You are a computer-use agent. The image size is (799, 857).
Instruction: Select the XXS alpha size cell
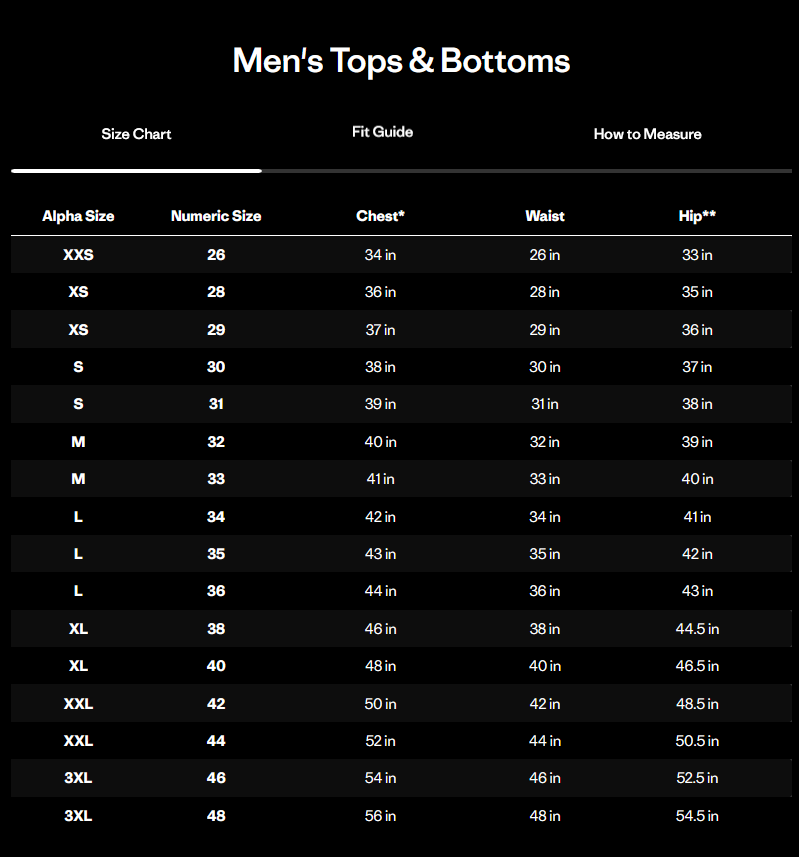coord(78,255)
